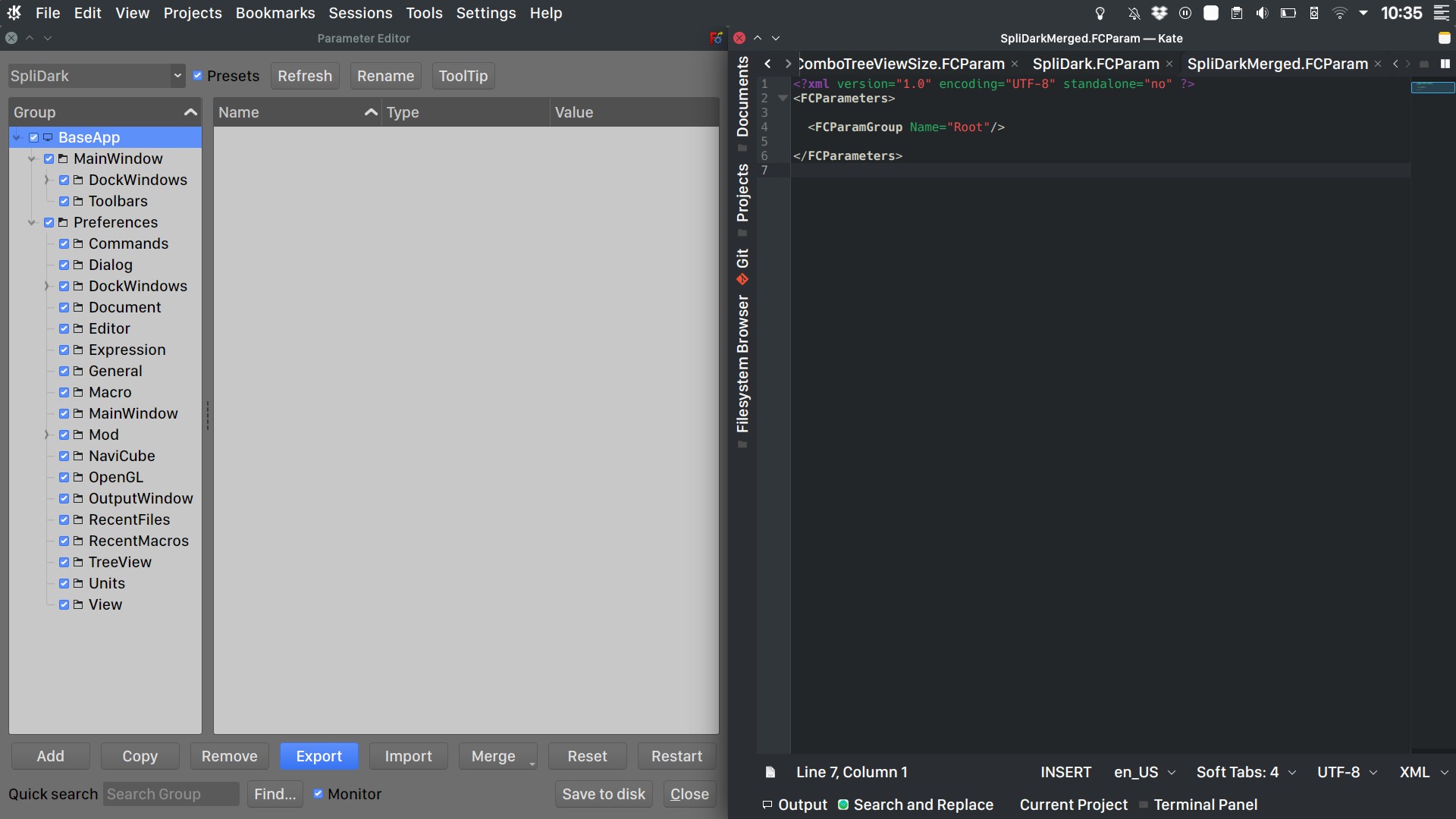
Task: Open the SpliDark preset dropdown
Action: coord(177,76)
